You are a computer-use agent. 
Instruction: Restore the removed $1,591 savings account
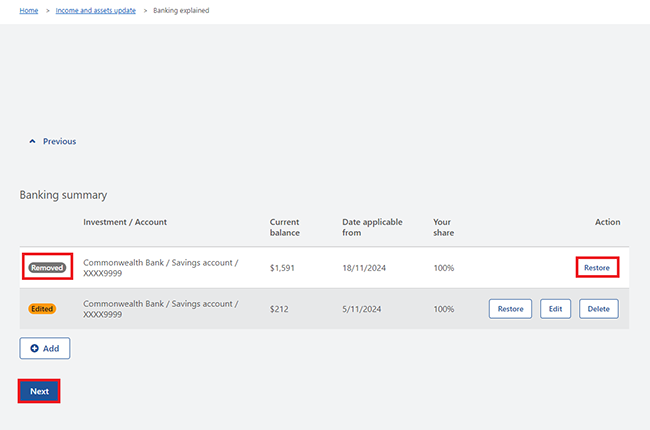click(x=597, y=267)
